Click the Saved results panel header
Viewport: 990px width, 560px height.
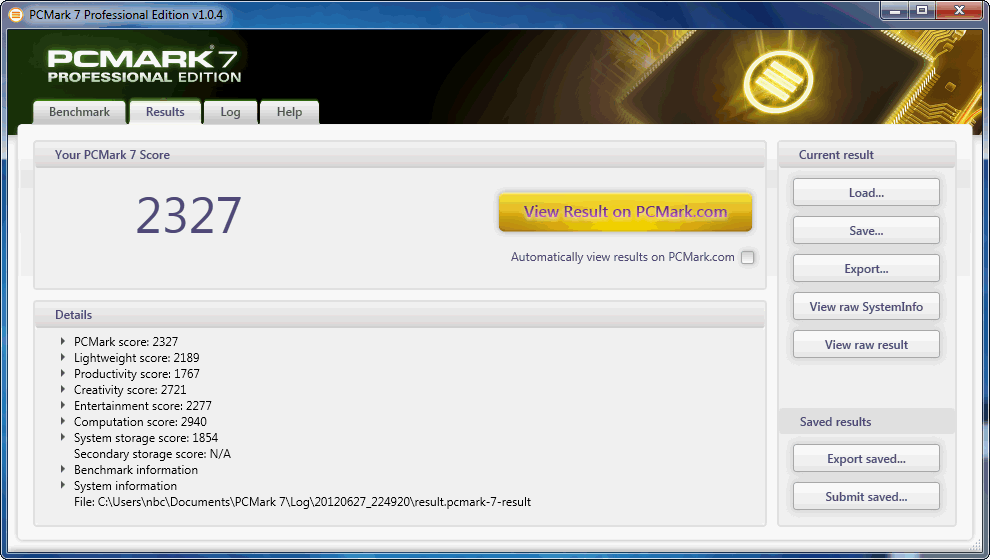coord(835,422)
